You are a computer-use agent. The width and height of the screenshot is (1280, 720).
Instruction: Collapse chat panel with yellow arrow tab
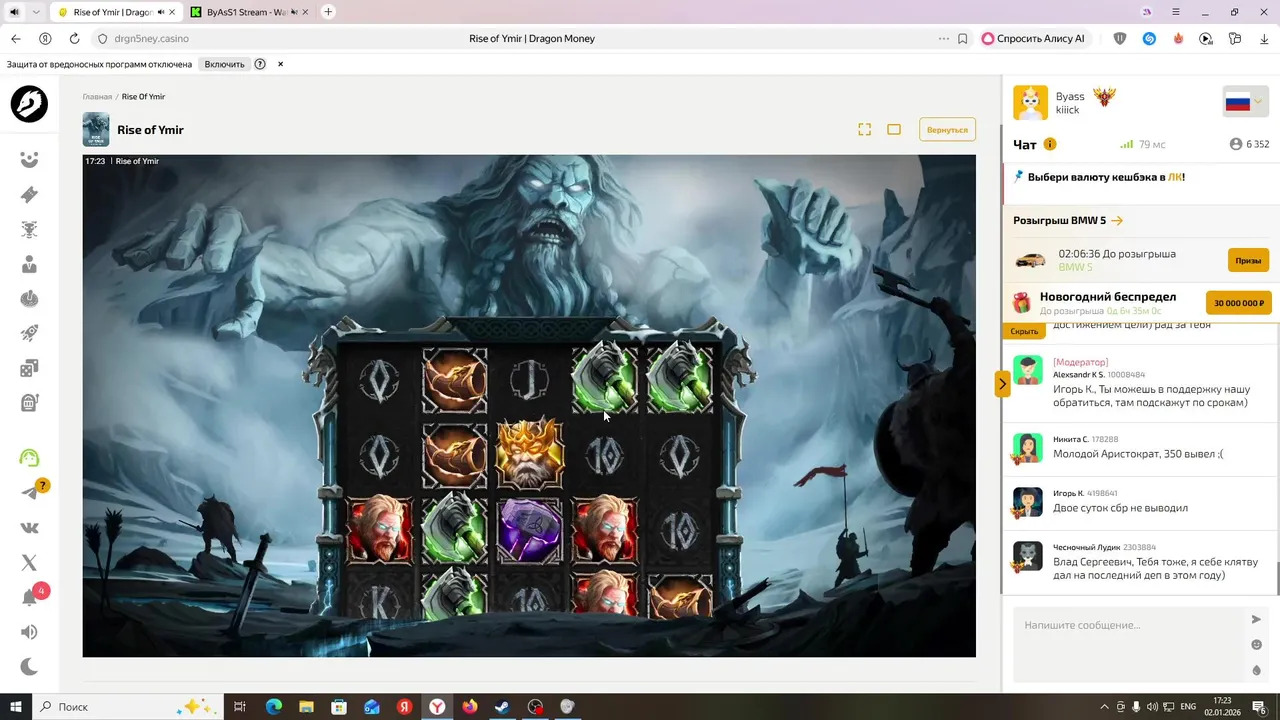pos(1002,384)
